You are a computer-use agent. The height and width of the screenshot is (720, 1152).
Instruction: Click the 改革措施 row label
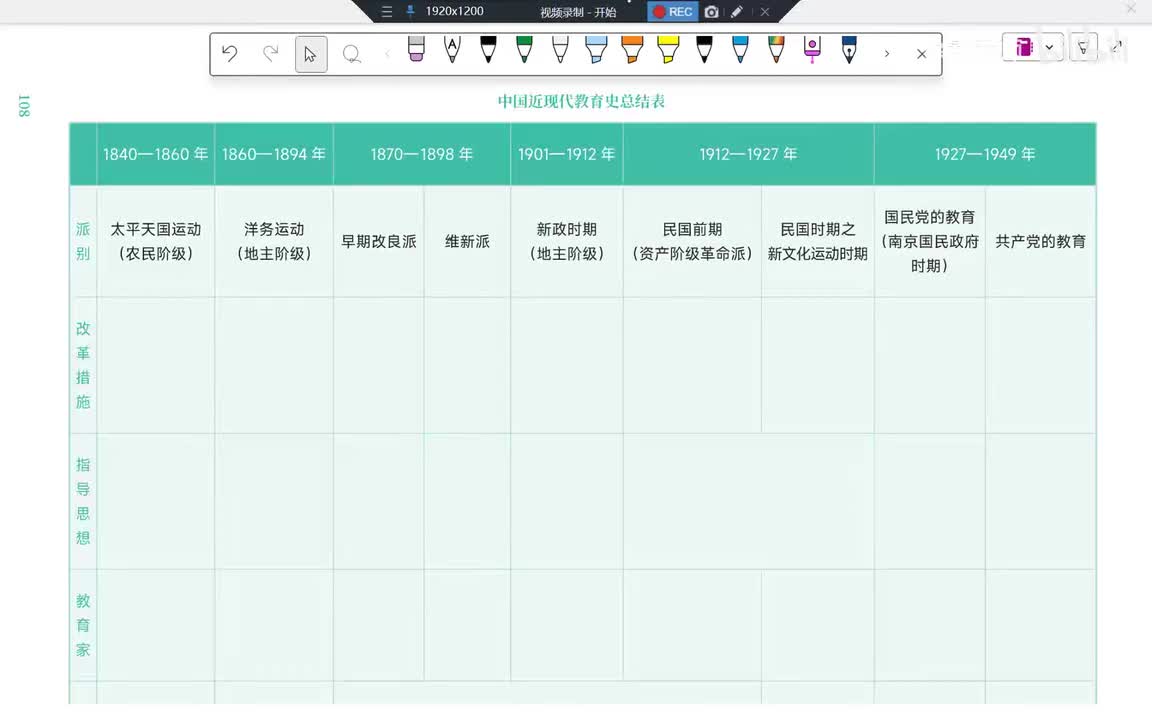click(83, 365)
